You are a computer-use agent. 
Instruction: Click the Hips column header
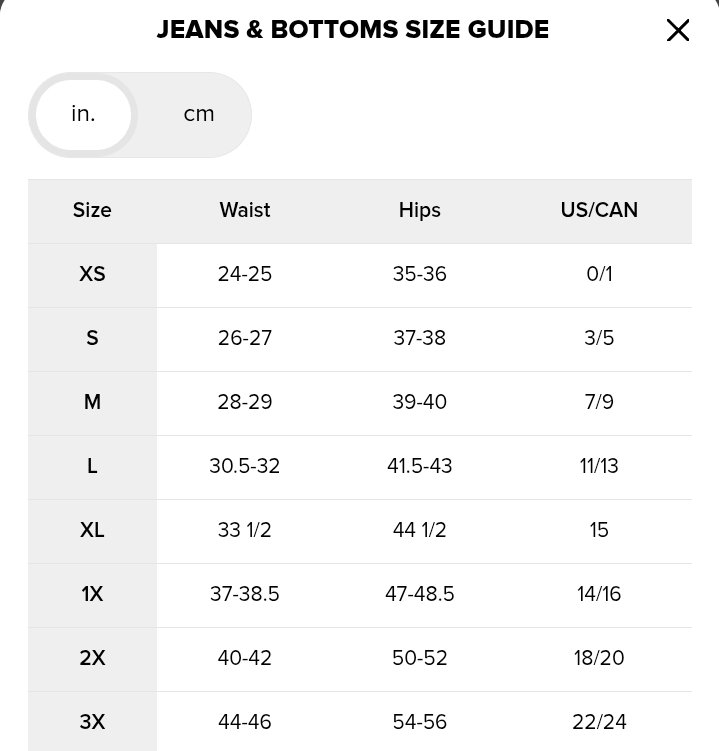[x=419, y=210]
